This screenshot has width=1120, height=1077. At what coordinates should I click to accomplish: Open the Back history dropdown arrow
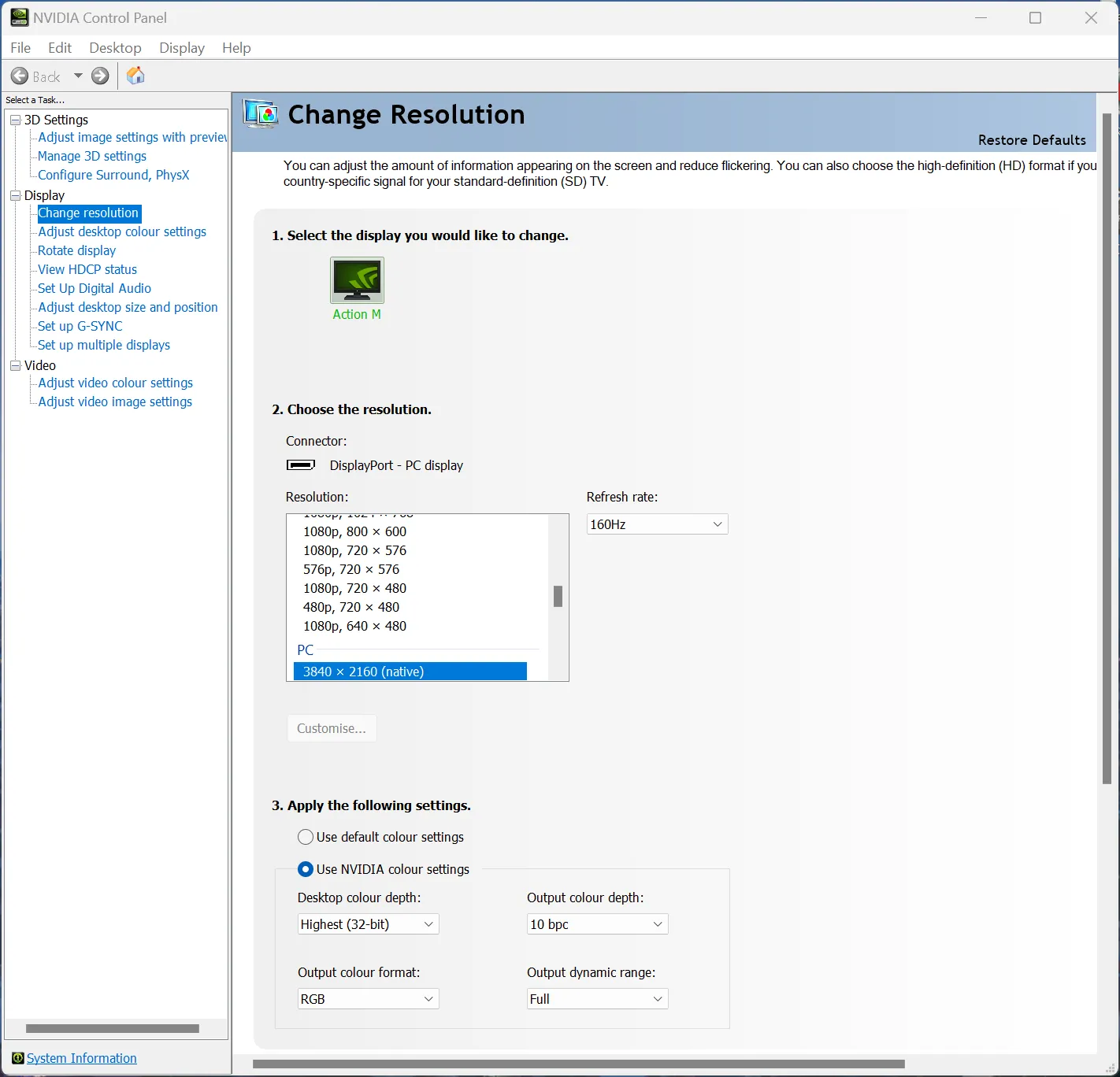pyautogui.click(x=78, y=76)
